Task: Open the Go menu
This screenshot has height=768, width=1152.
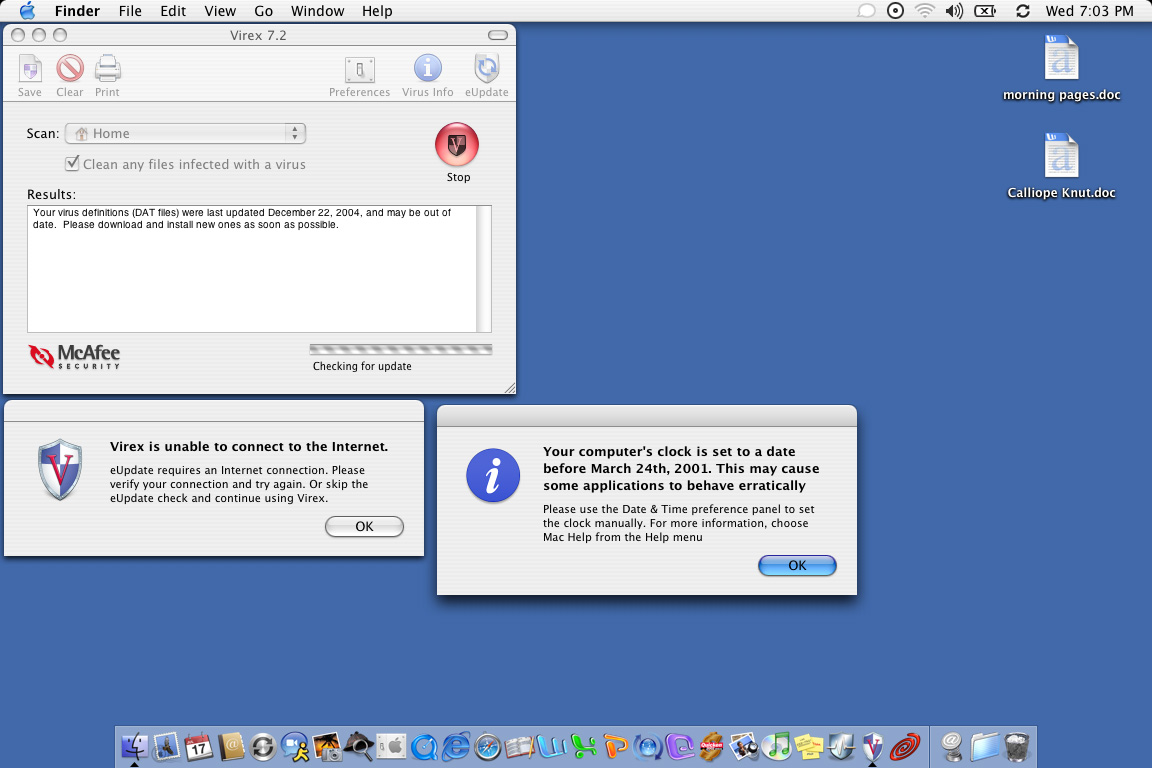Action: point(263,11)
